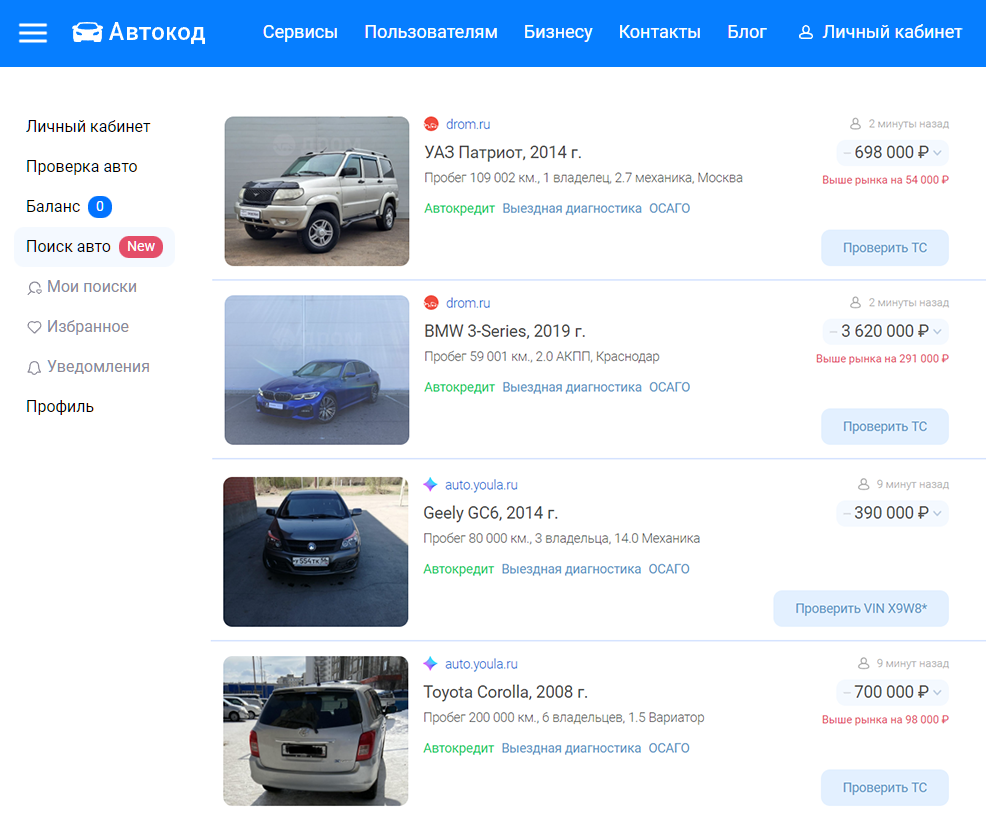
Task: Click the person icon beside BMW 3-Series timestamp
Action: point(855,303)
